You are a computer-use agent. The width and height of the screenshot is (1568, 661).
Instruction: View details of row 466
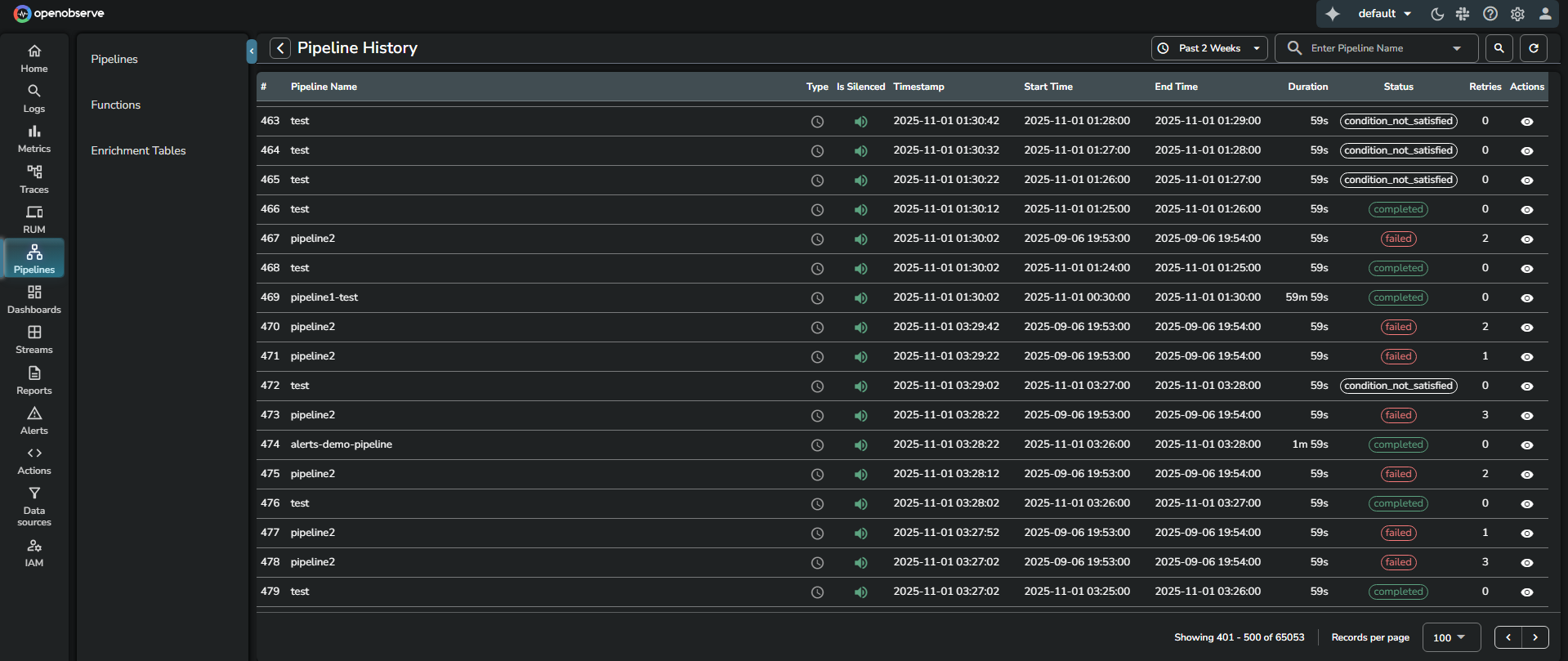pos(1526,210)
